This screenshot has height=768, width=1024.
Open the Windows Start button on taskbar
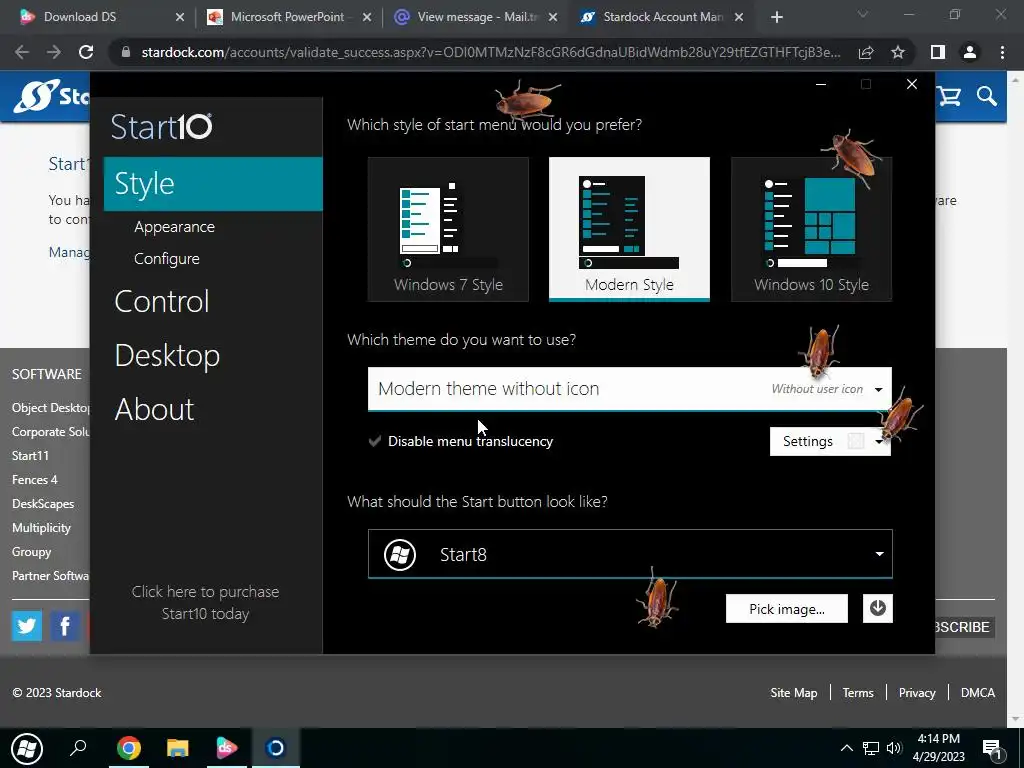pos(26,748)
